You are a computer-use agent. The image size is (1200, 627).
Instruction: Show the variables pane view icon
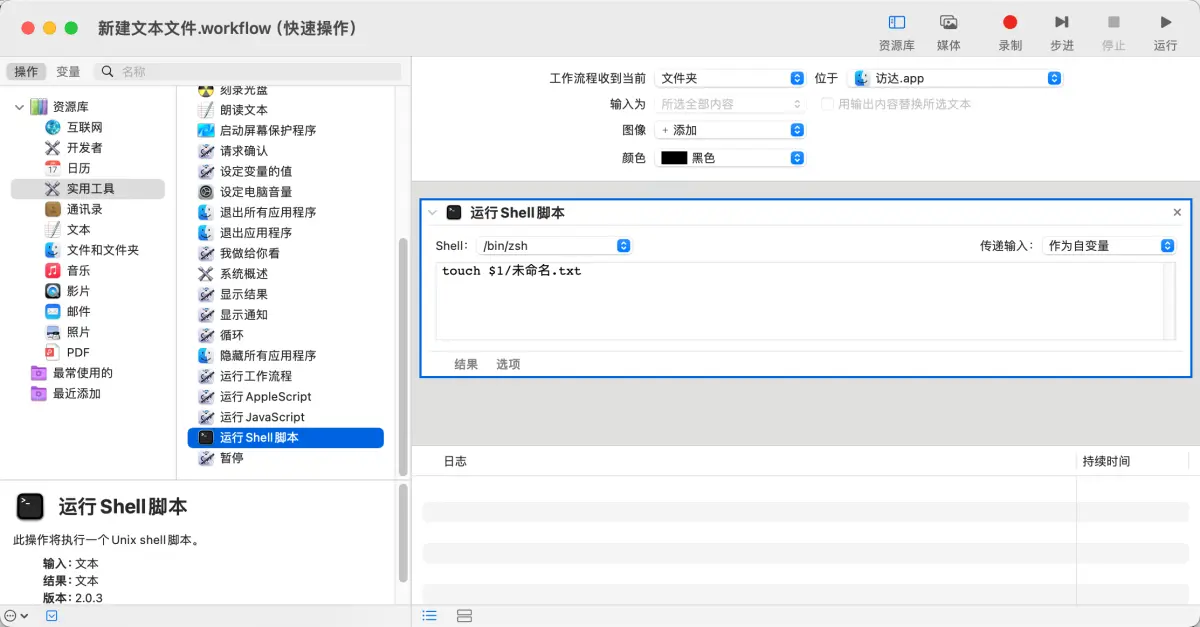[x=464, y=615]
